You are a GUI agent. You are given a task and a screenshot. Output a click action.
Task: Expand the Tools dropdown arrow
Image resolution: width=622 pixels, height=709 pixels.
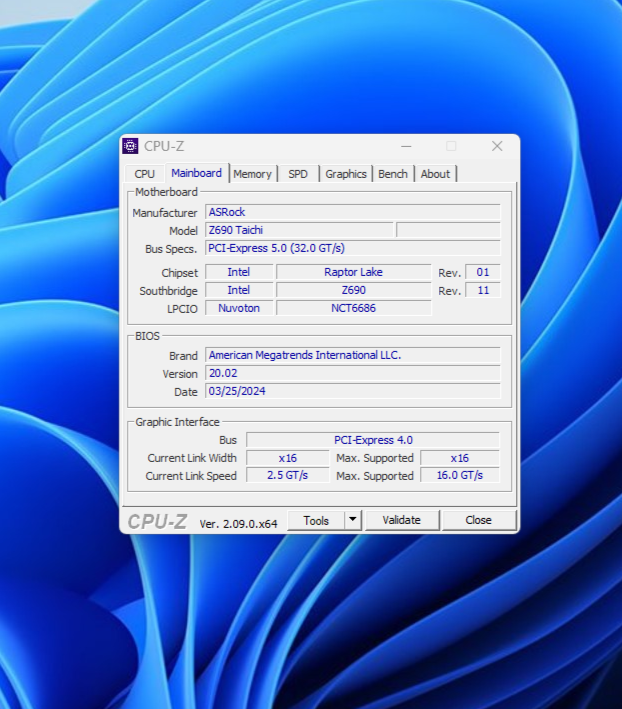coord(353,520)
